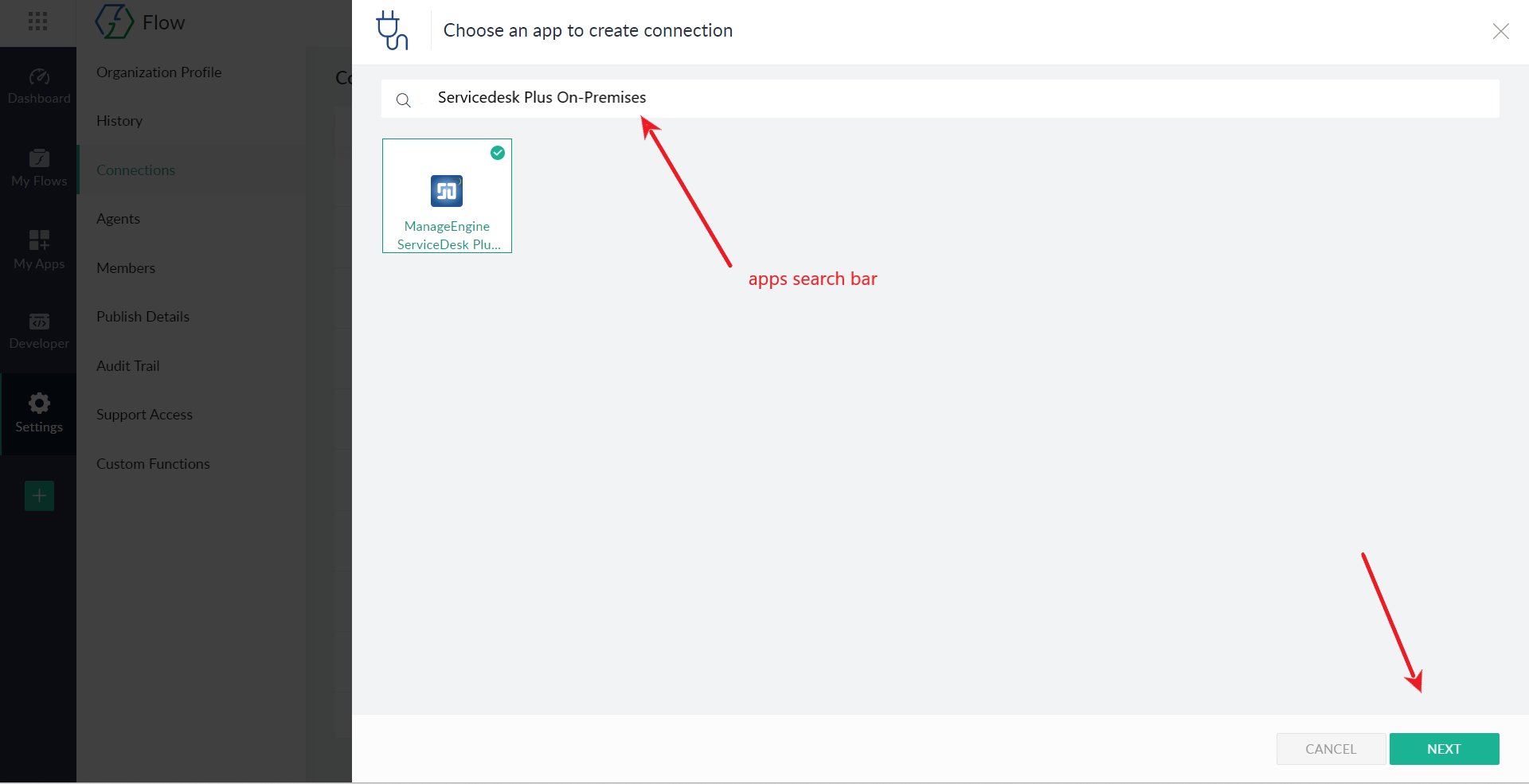Open My Apps in sidebar
1529x784 pixels.
[x=38, y=251]
